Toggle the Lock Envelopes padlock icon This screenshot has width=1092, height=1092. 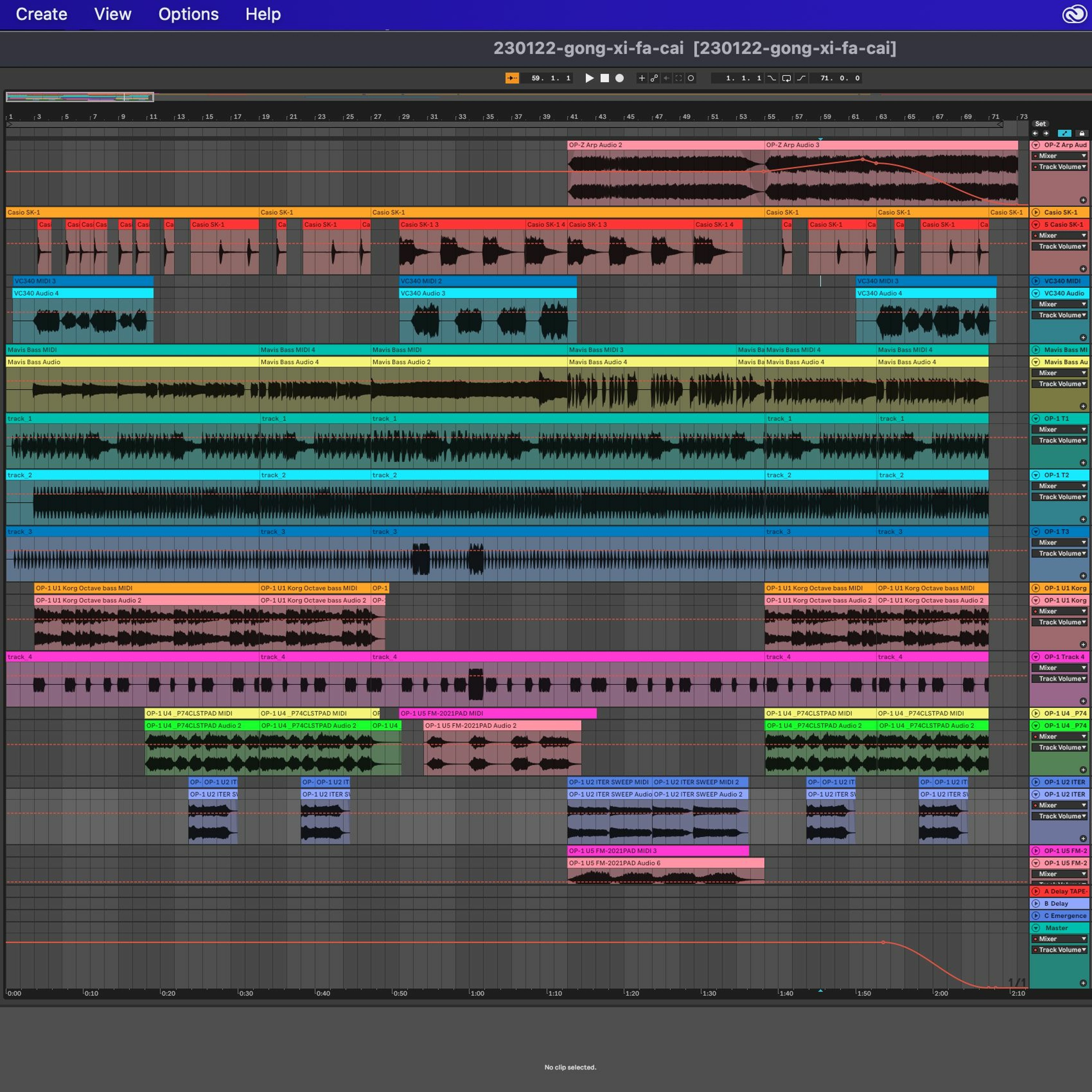pos(1081,133)
